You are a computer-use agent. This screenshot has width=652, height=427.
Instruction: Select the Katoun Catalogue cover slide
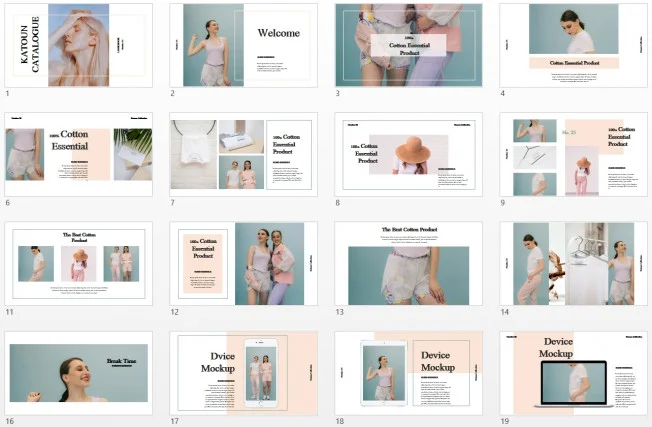pos(79,45)
